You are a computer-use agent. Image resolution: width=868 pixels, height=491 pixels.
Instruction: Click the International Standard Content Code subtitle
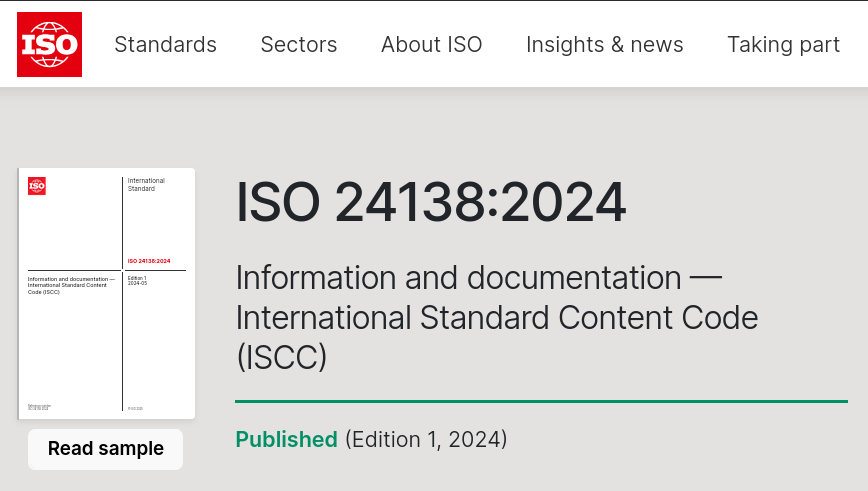[x=496, y=317]
